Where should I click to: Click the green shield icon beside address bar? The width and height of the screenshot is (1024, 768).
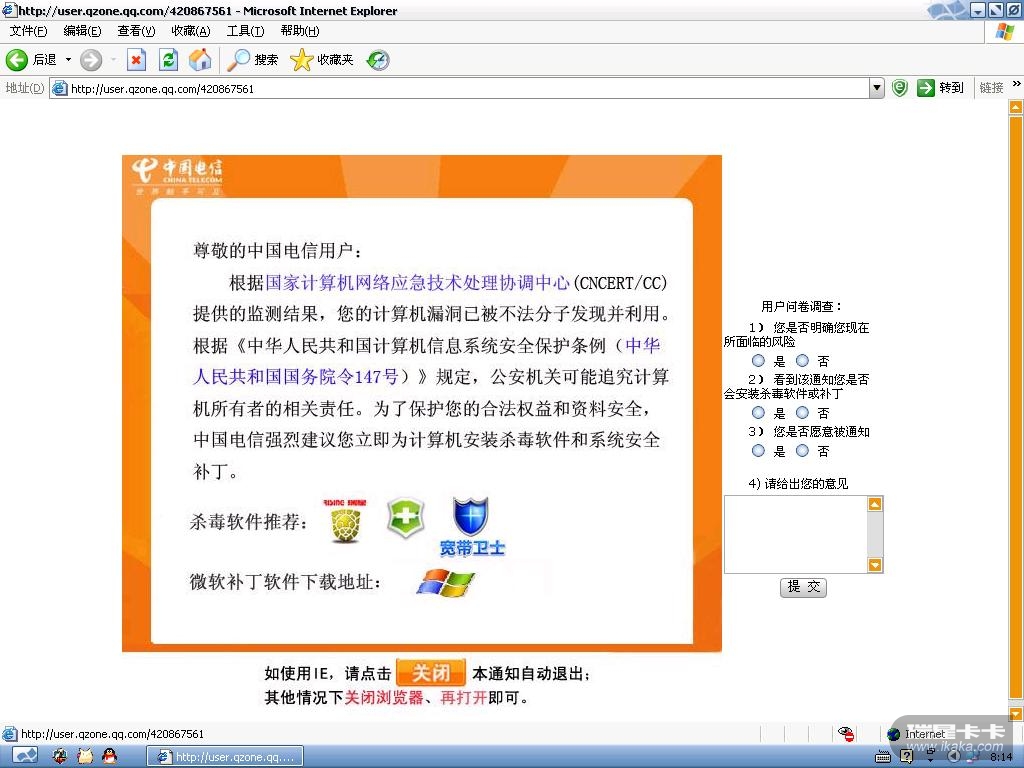[899, 88]
